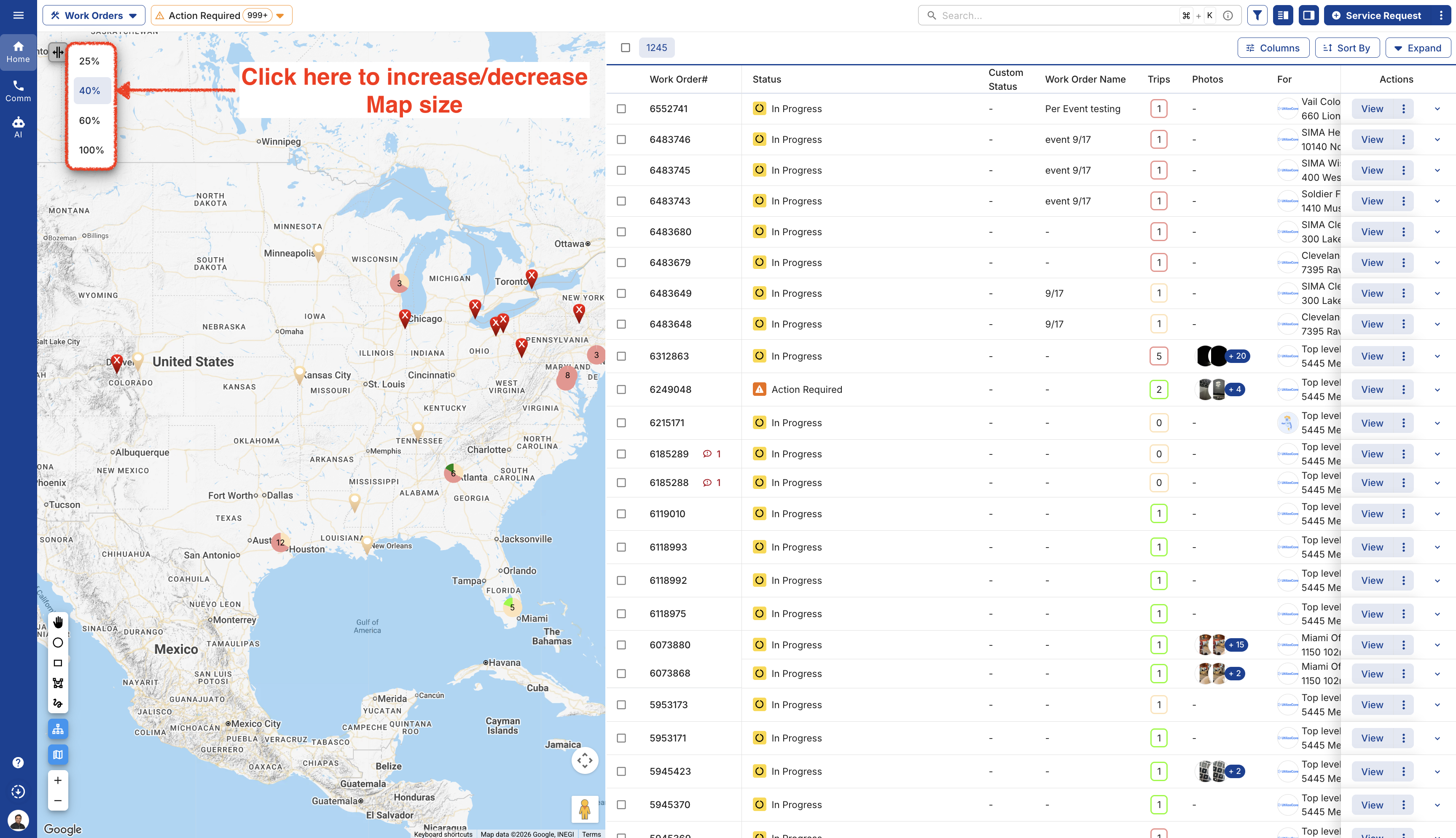Select checkbox for work order 6483680
The width and height of the screenshot is (1456, 838).
point(621,232)
